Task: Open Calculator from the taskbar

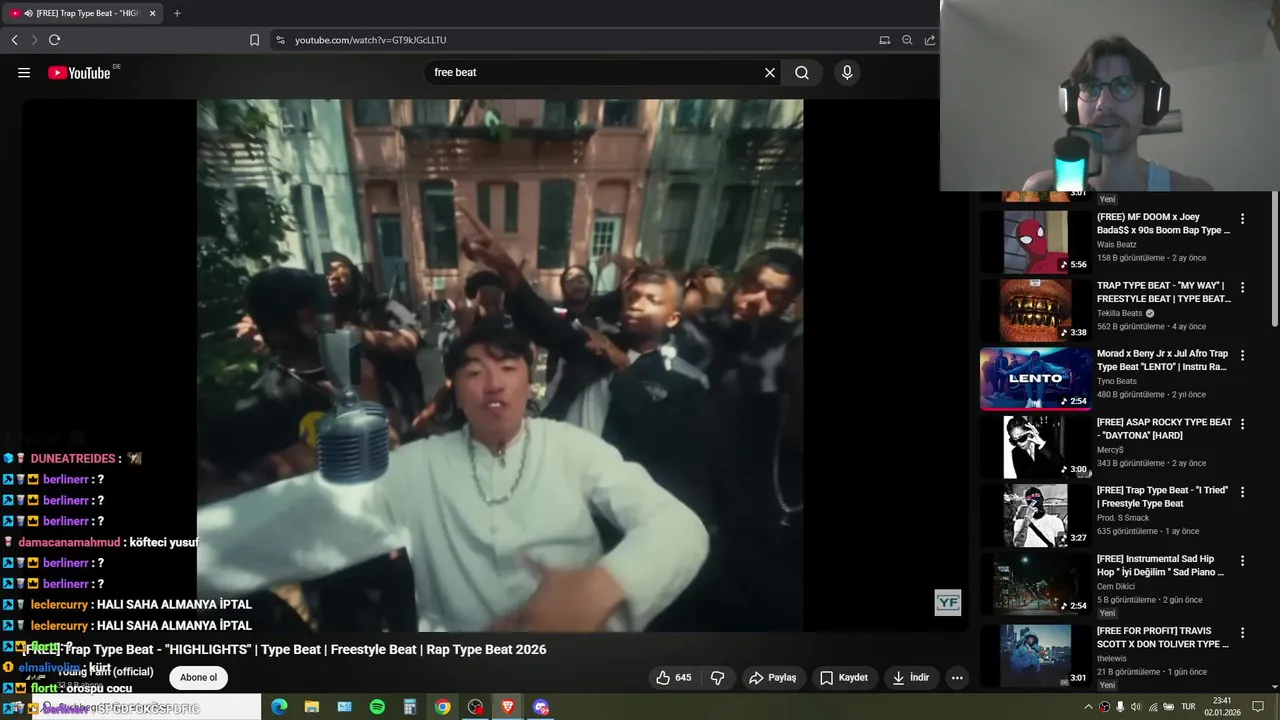Action: [410, 707]
